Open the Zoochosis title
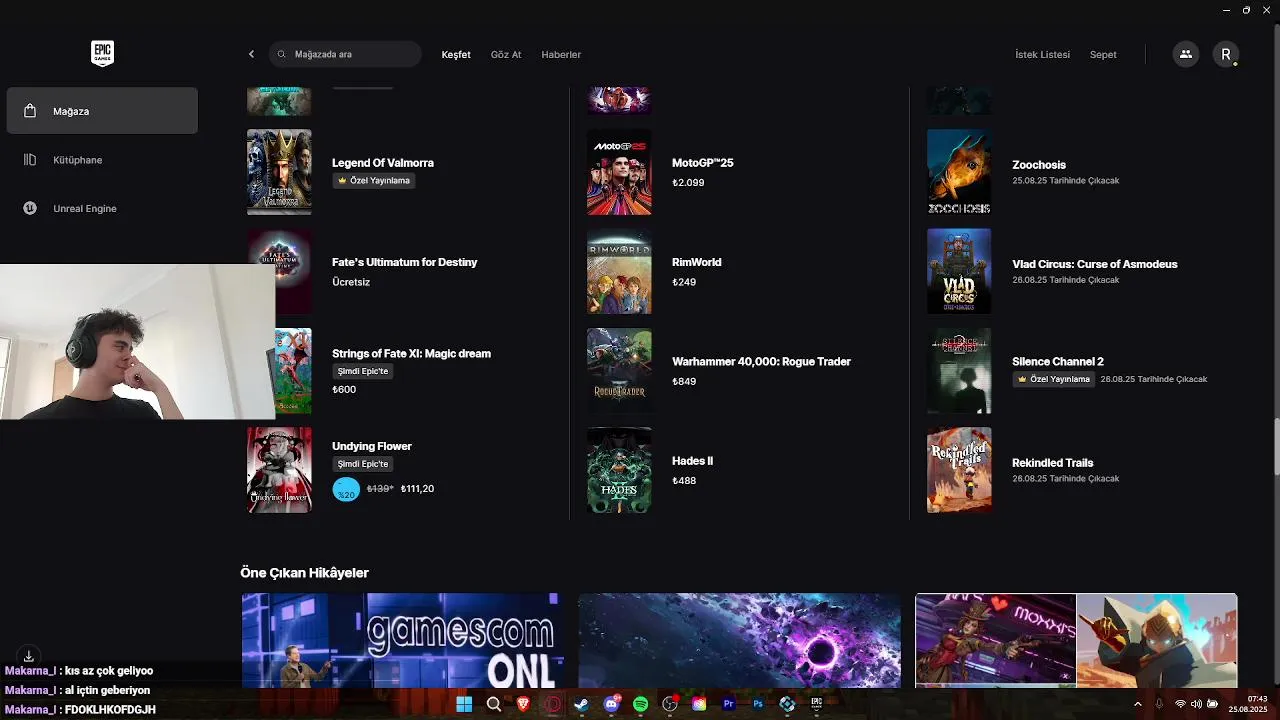 click(1039, 164)
